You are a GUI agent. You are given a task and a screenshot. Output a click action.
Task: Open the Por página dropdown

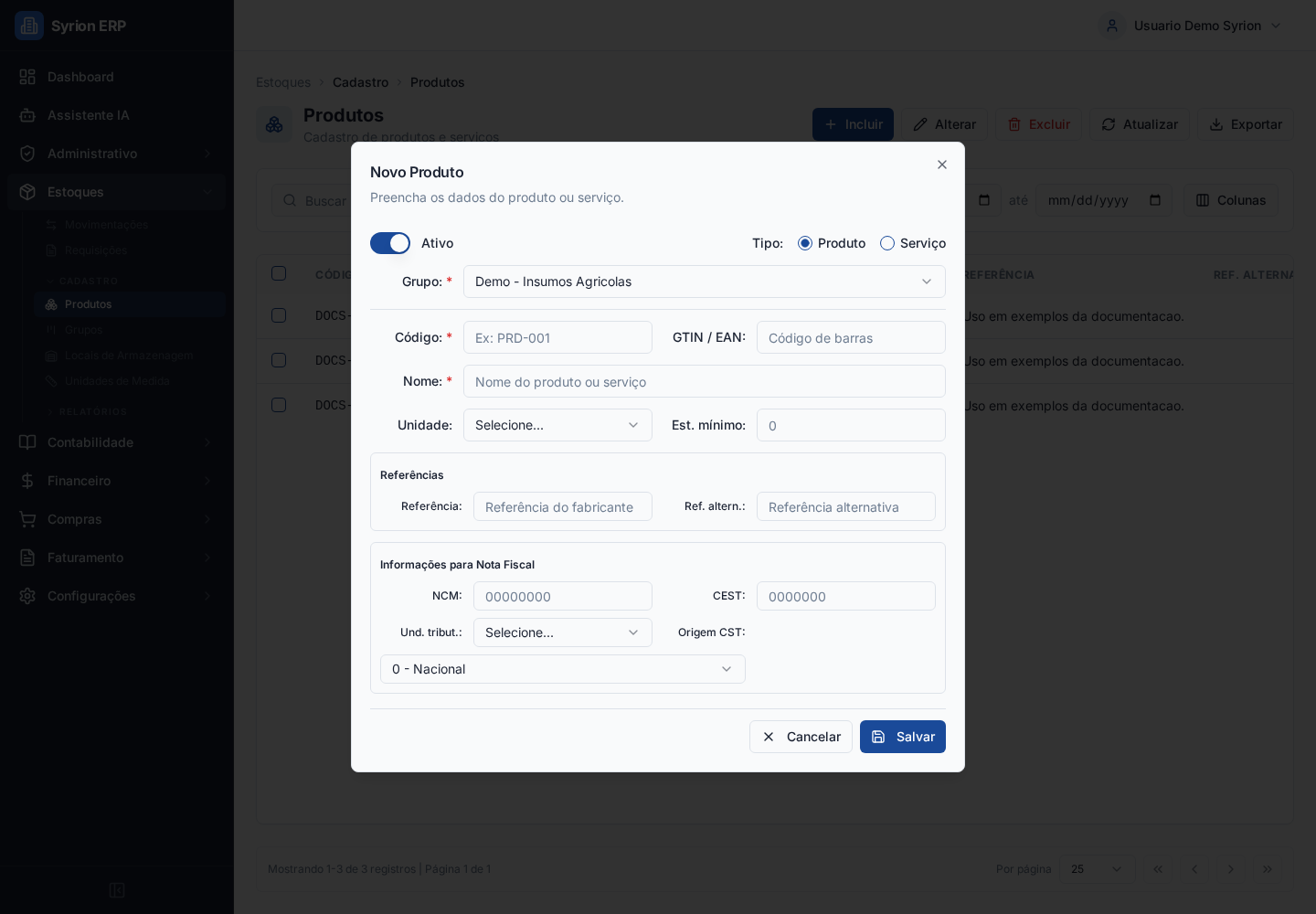1098,869
